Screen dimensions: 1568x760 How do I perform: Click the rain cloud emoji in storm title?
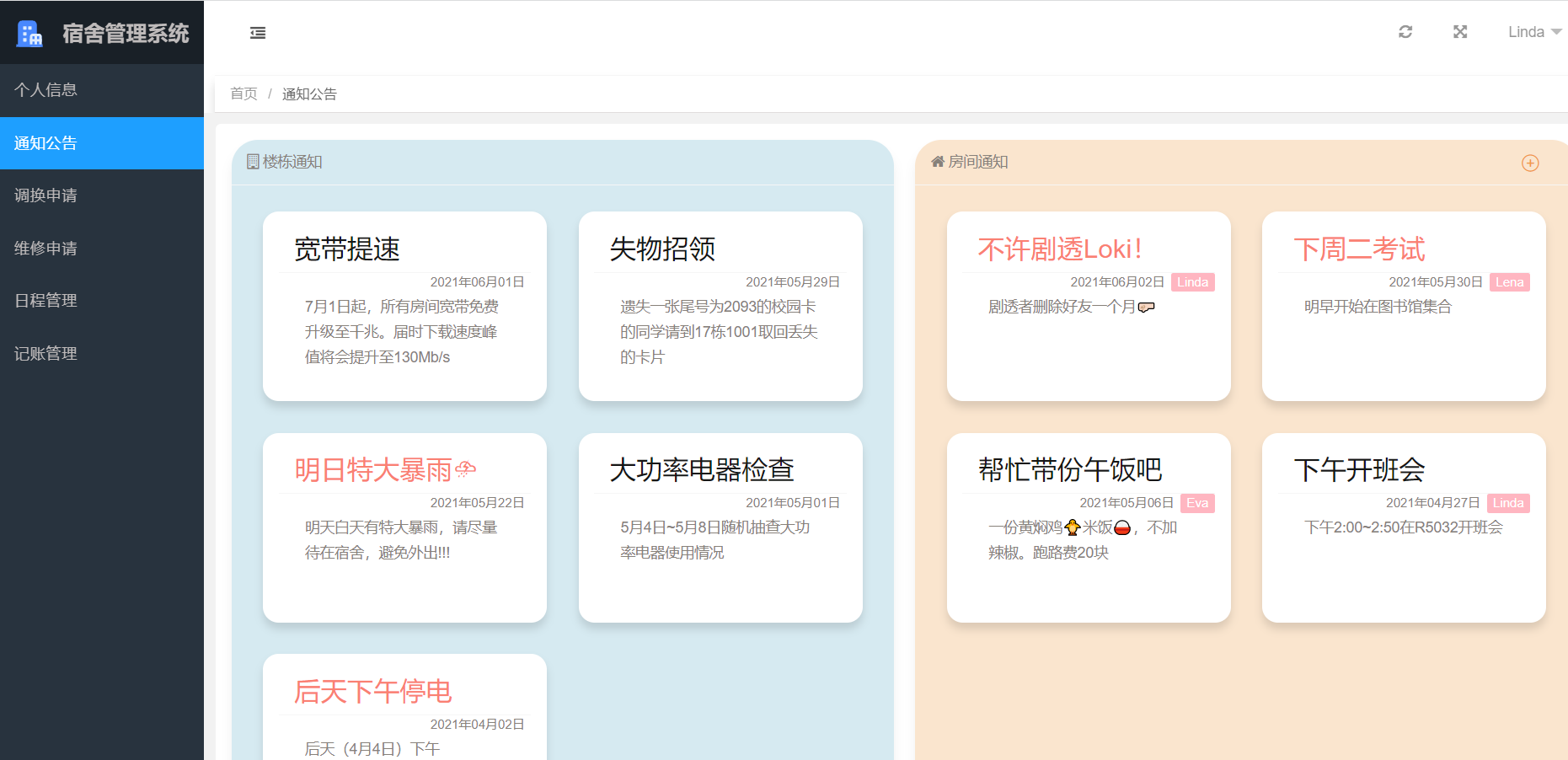click(466, 469)
